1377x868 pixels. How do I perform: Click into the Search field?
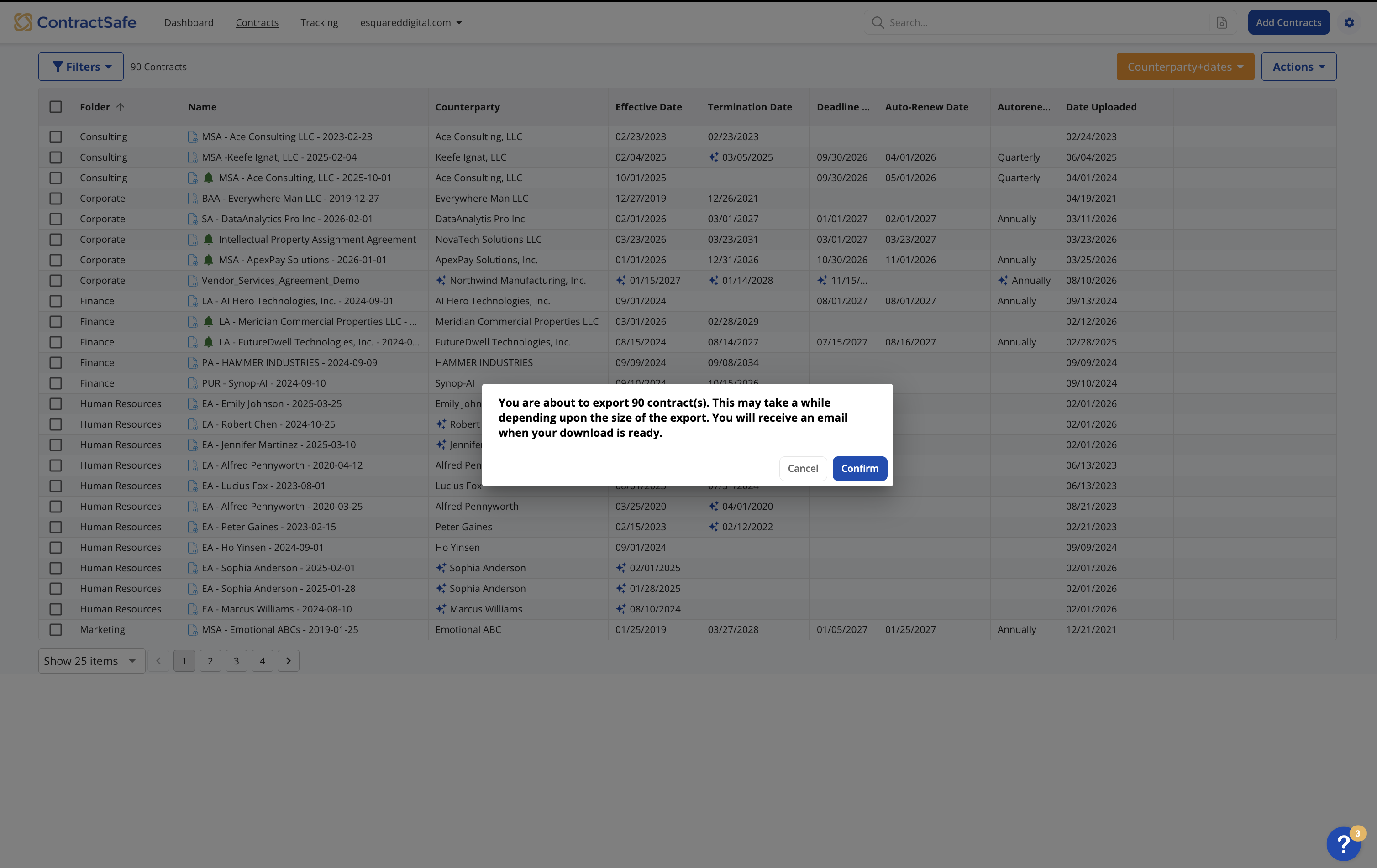(1050, 22)
